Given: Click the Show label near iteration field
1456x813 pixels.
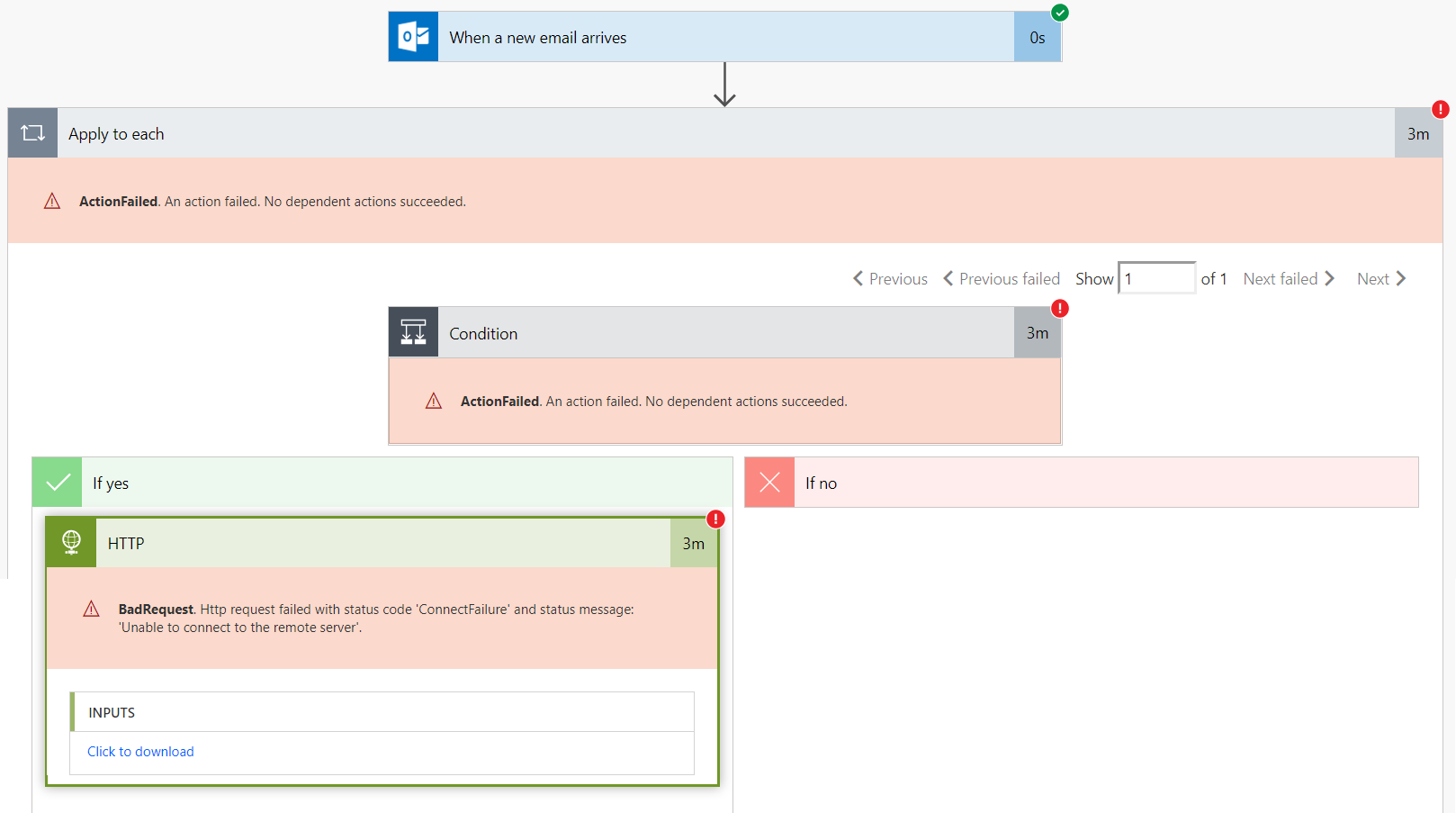Looking at the screenshot, I should point(1094,279).
